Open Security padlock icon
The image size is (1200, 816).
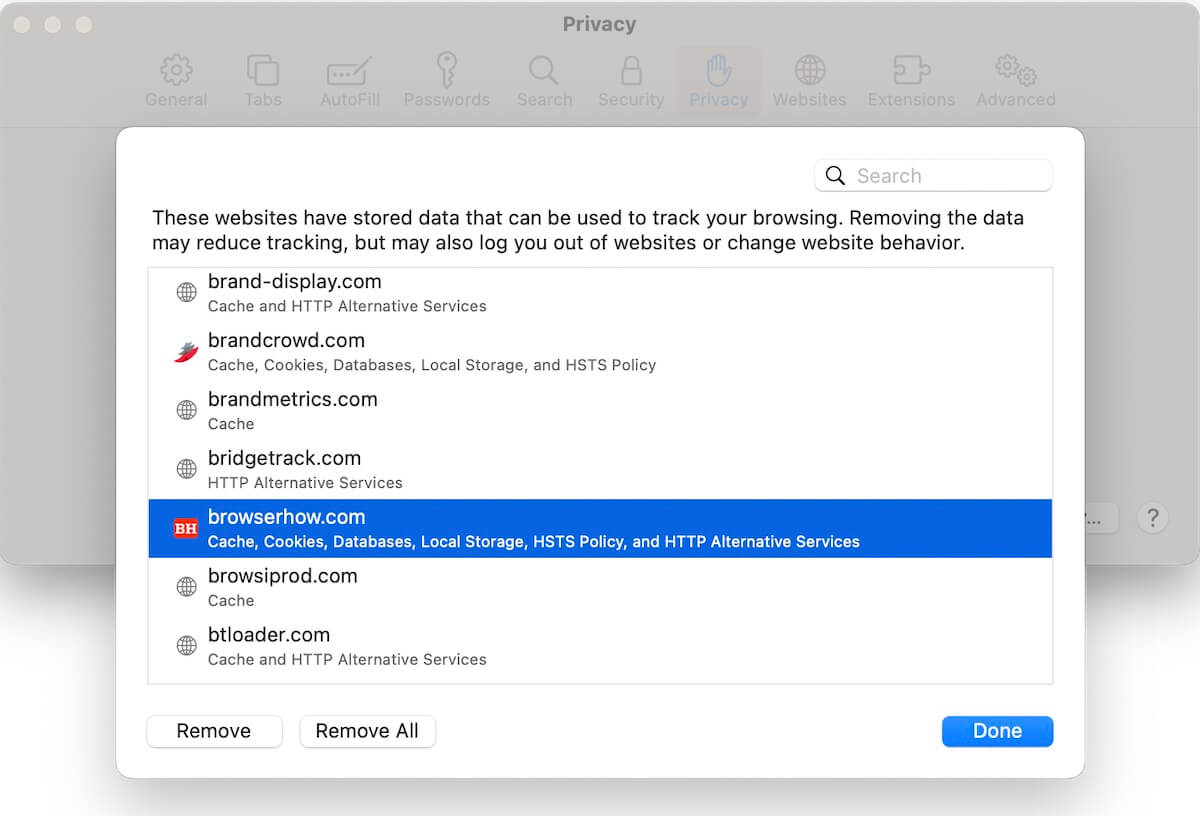[631, 70]
